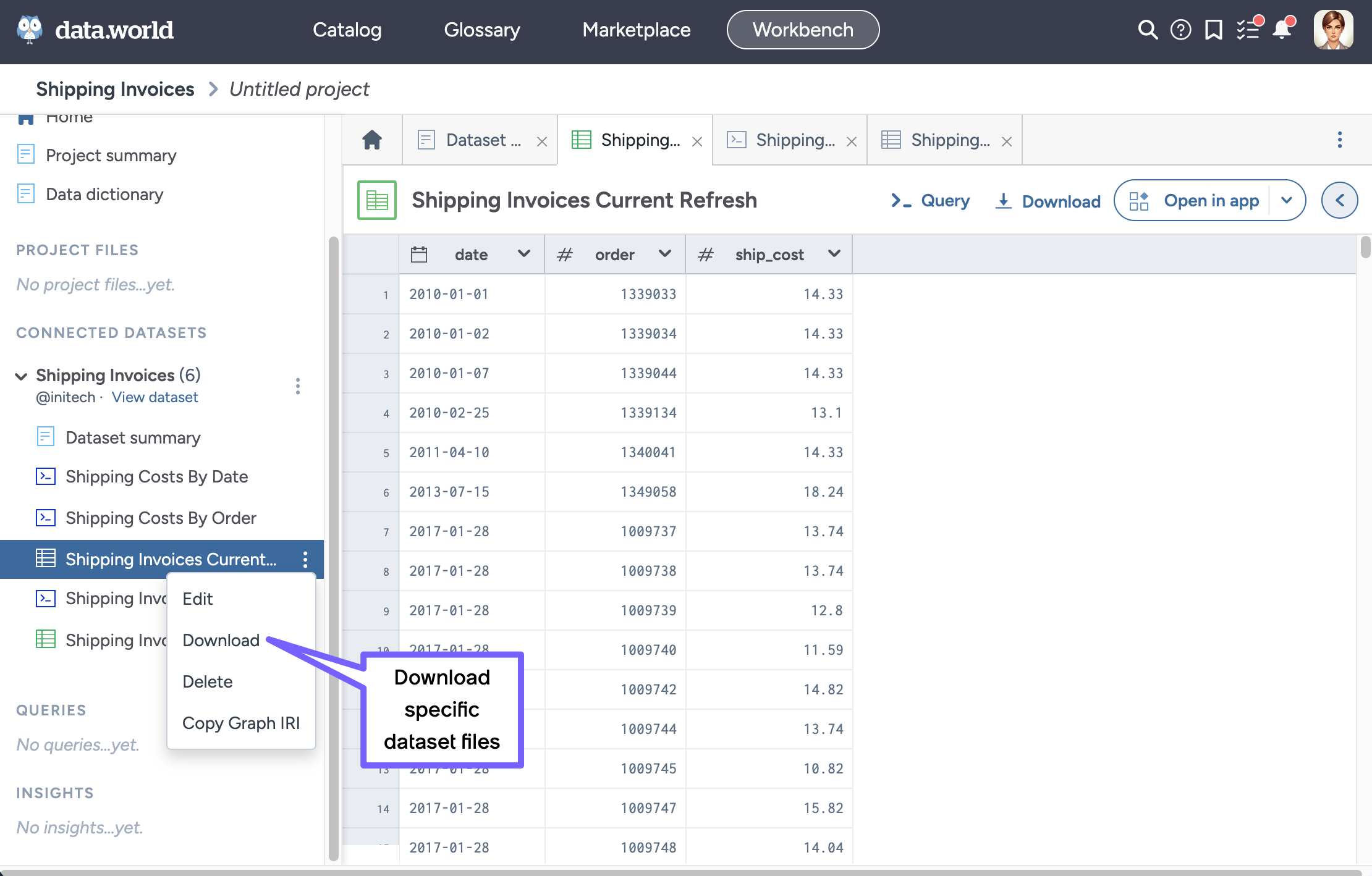
Task: Go to the Catalog page
Action: 347,30
